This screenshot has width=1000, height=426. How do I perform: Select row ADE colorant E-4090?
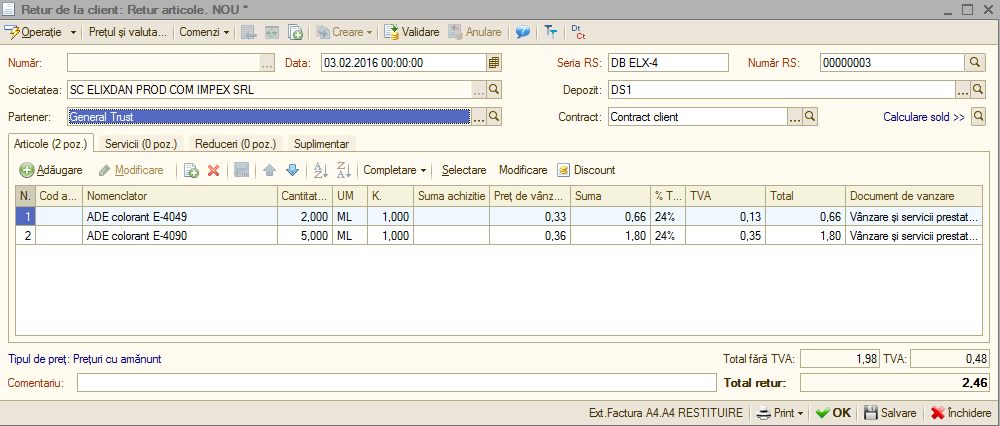(499, 235)
